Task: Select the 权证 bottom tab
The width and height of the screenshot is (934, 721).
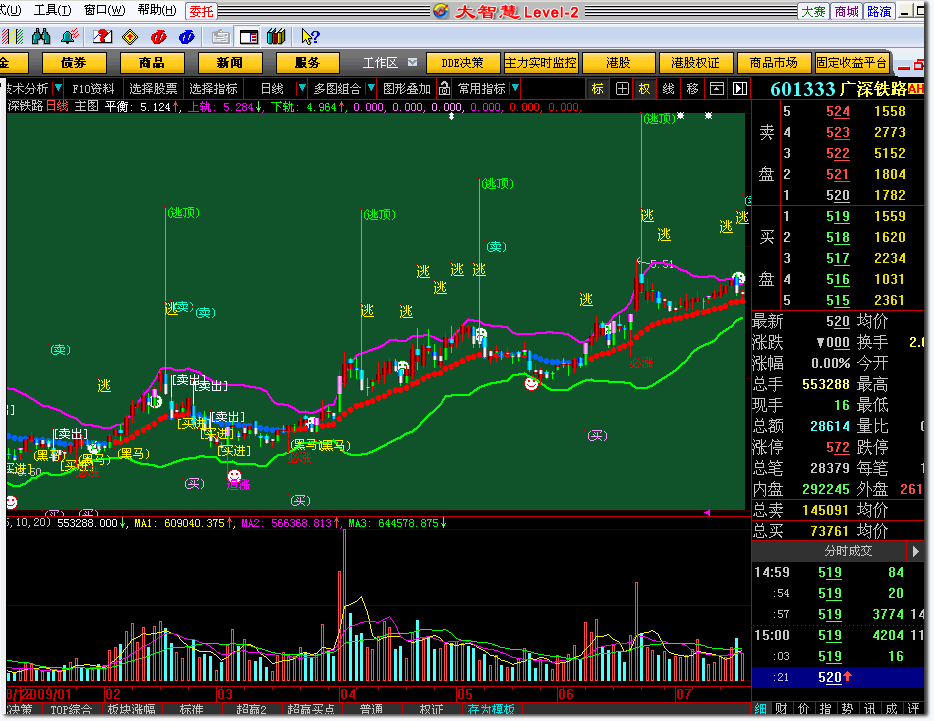Action: 431,709
